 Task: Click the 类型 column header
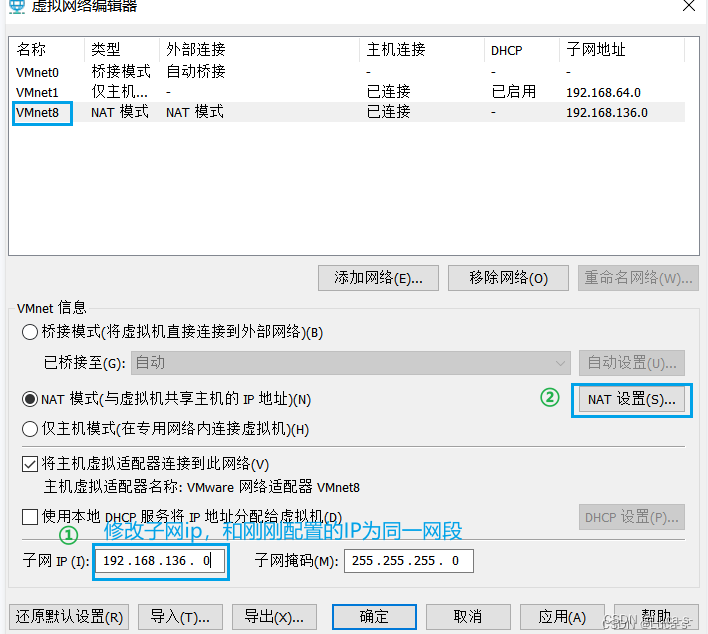click(x=122, y=50)
